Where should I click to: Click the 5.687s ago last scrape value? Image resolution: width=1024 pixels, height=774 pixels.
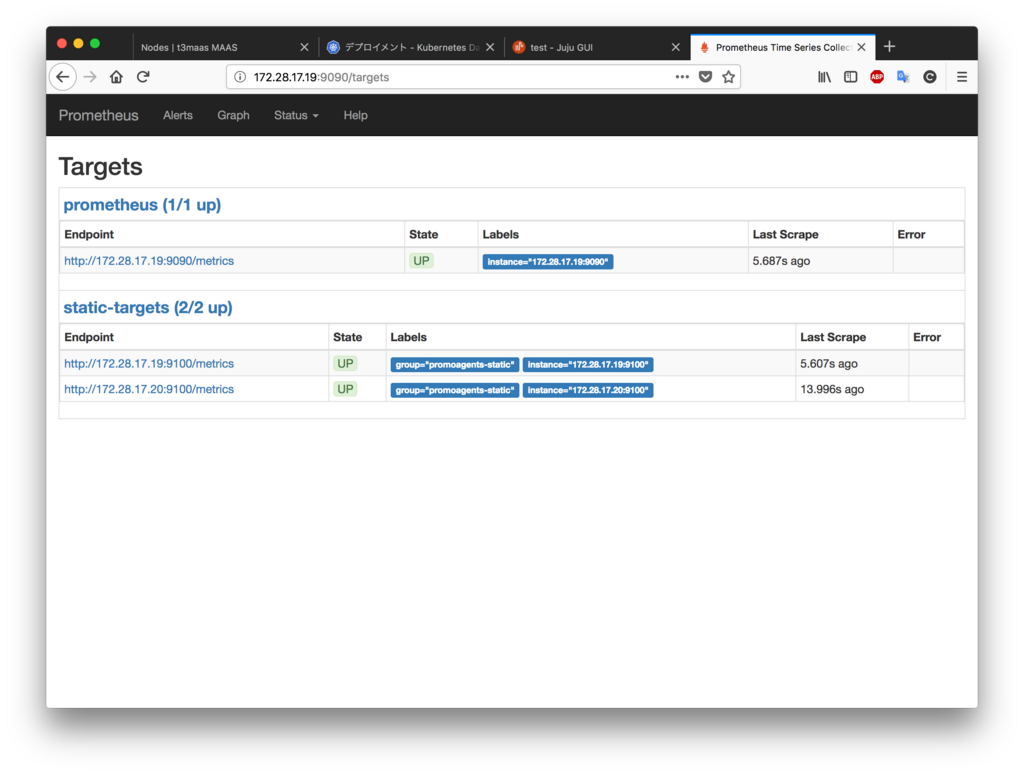[781, 261]
